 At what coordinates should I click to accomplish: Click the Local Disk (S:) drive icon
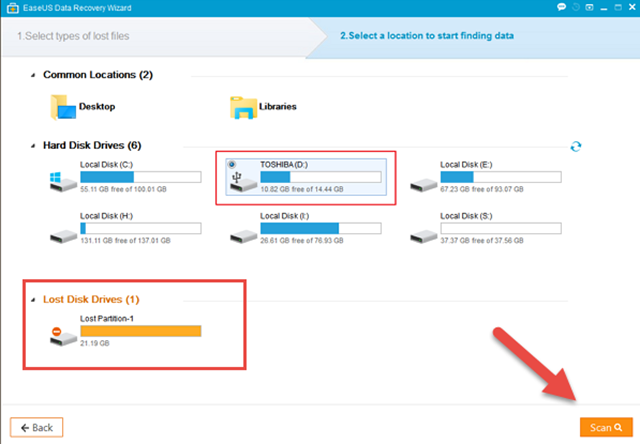(x=424, y=236)
